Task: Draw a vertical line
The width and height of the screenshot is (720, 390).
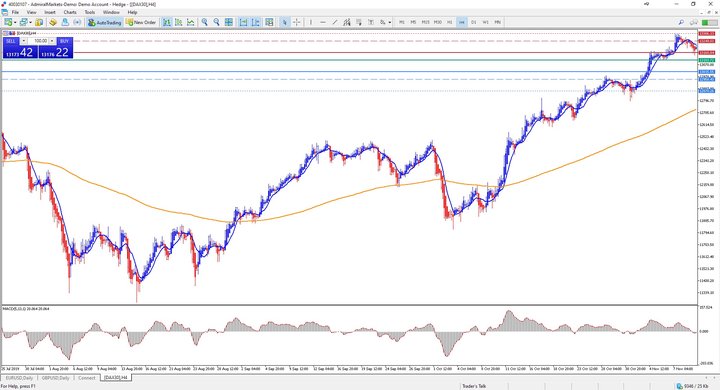Action: (311, 22)
